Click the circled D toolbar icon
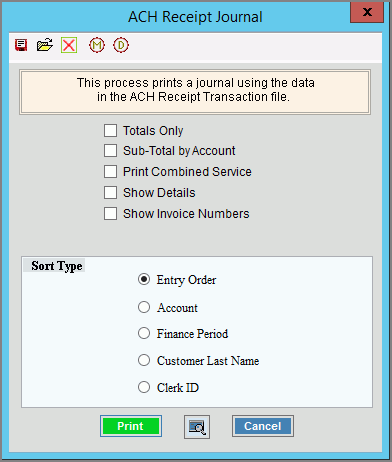 point(121,45)
